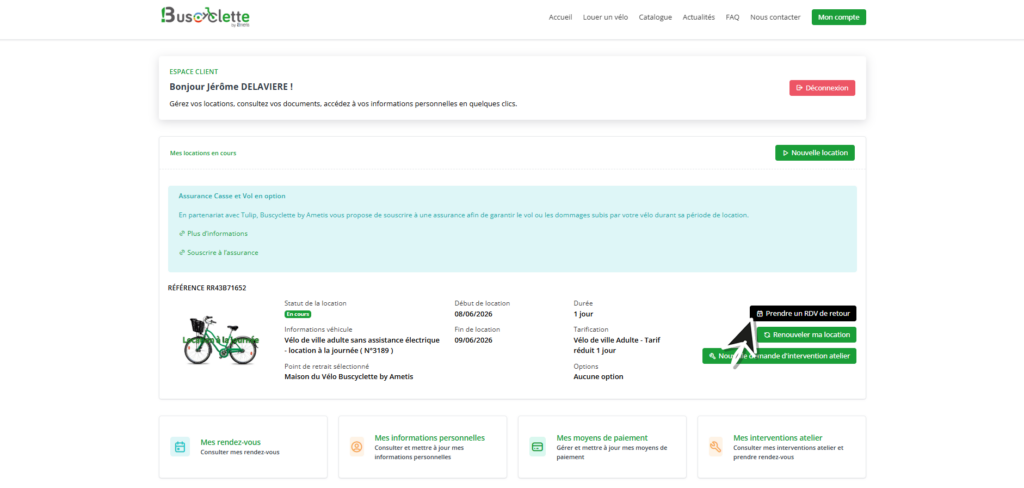Open Mes interventions atelier link
This screenshot has height=488, width=1024.
point(778,438)
